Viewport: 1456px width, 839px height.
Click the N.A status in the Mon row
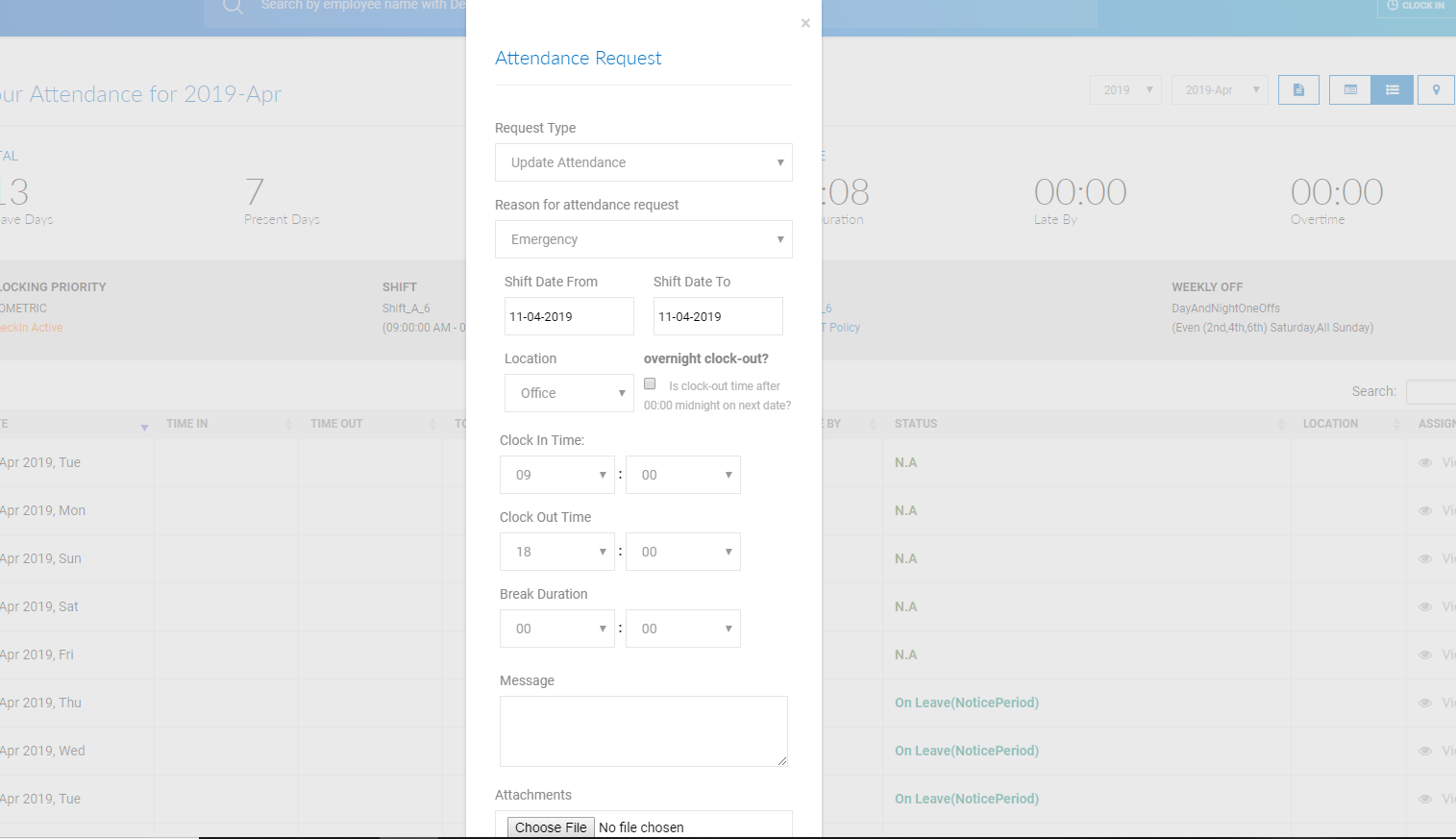click(x=906, y=510)
